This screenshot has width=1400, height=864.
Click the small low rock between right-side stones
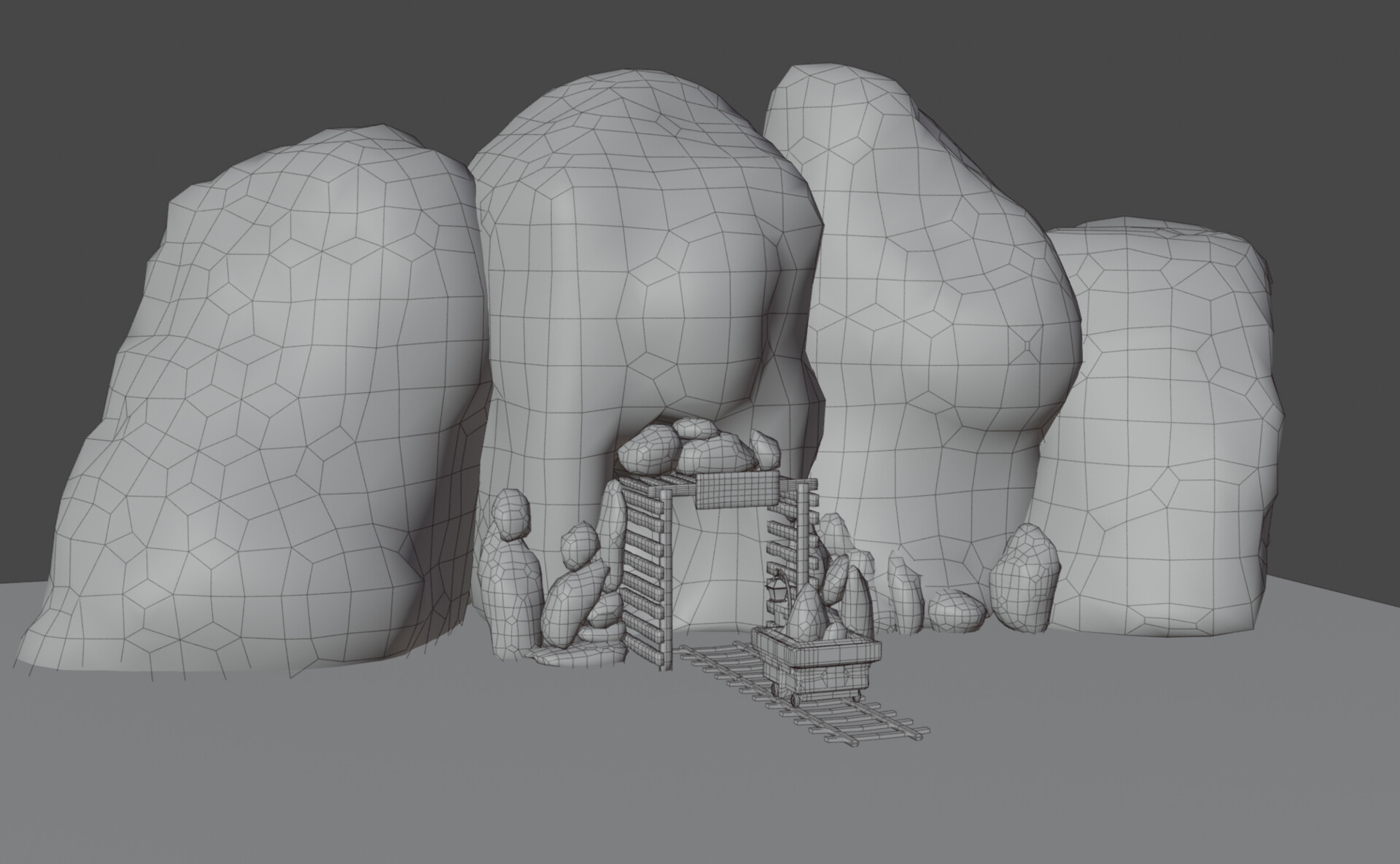(x=955, y=611)
